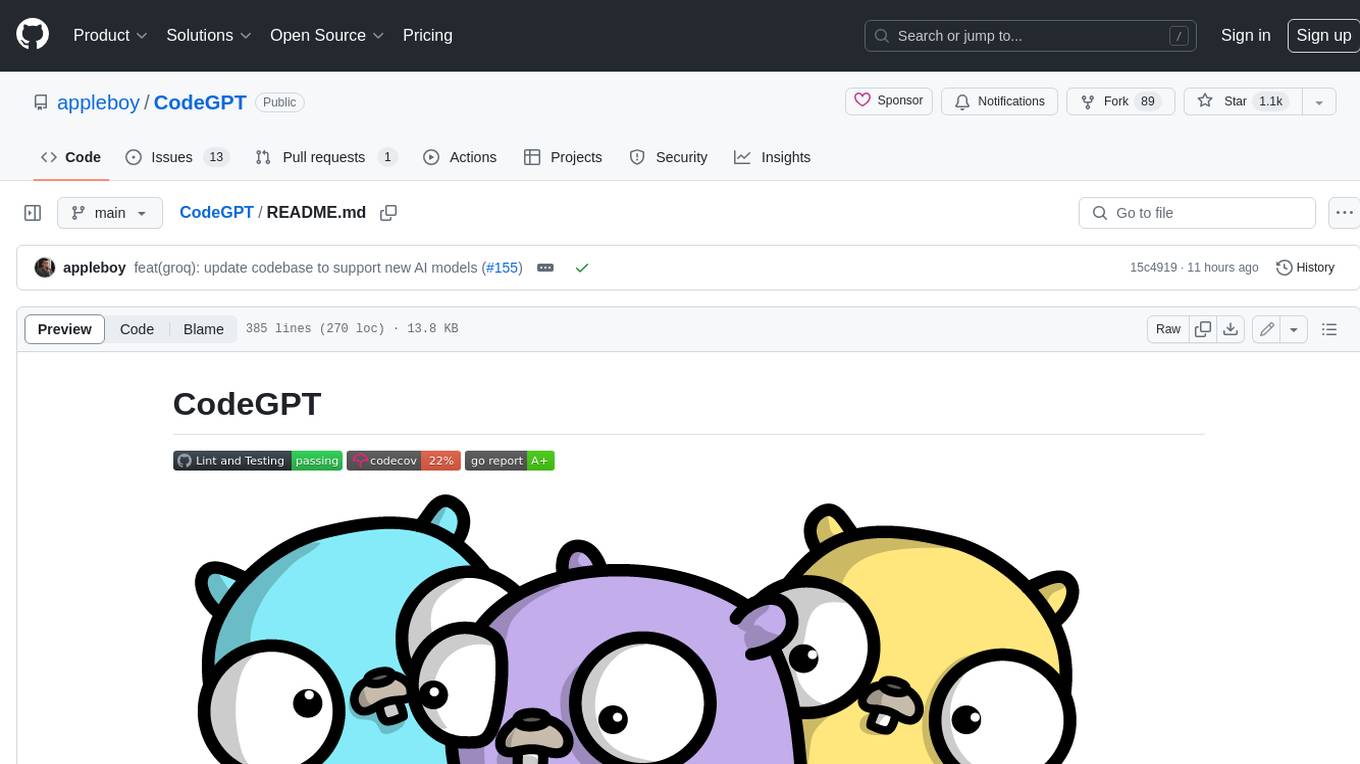Viewport: 1360px width, 764px height.
Task: Open the Projects tab
Action: pos(563,157)
